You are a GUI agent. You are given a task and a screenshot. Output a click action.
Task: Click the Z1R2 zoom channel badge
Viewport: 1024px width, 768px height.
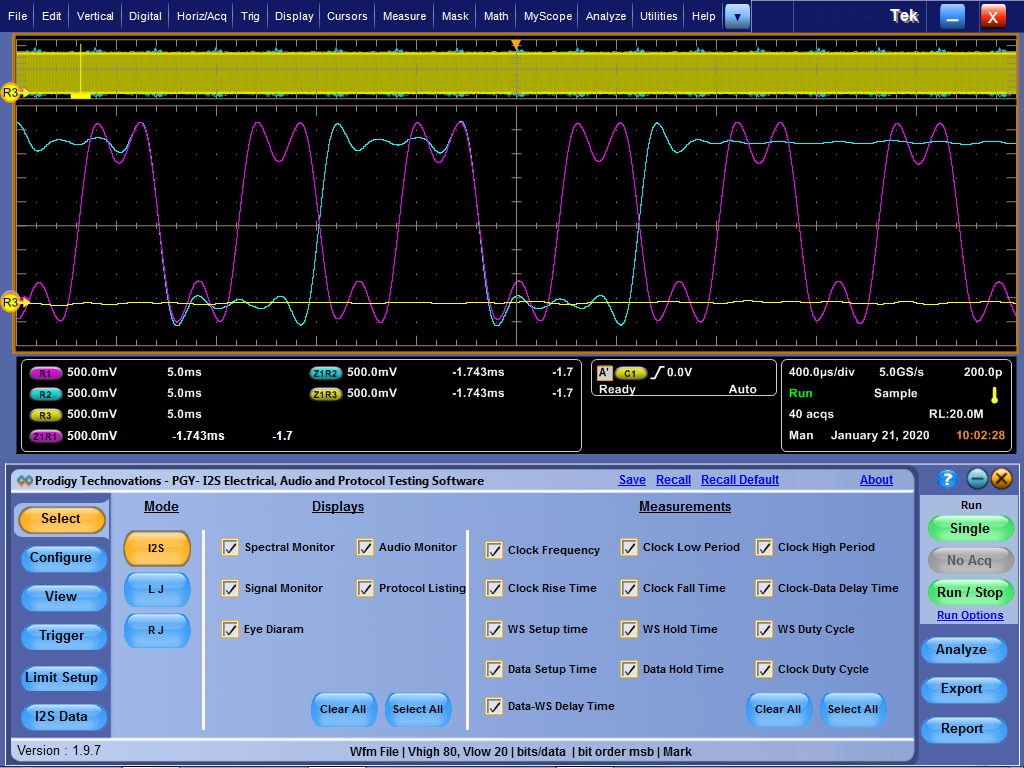pyautogui.click(x=325, y=373)
